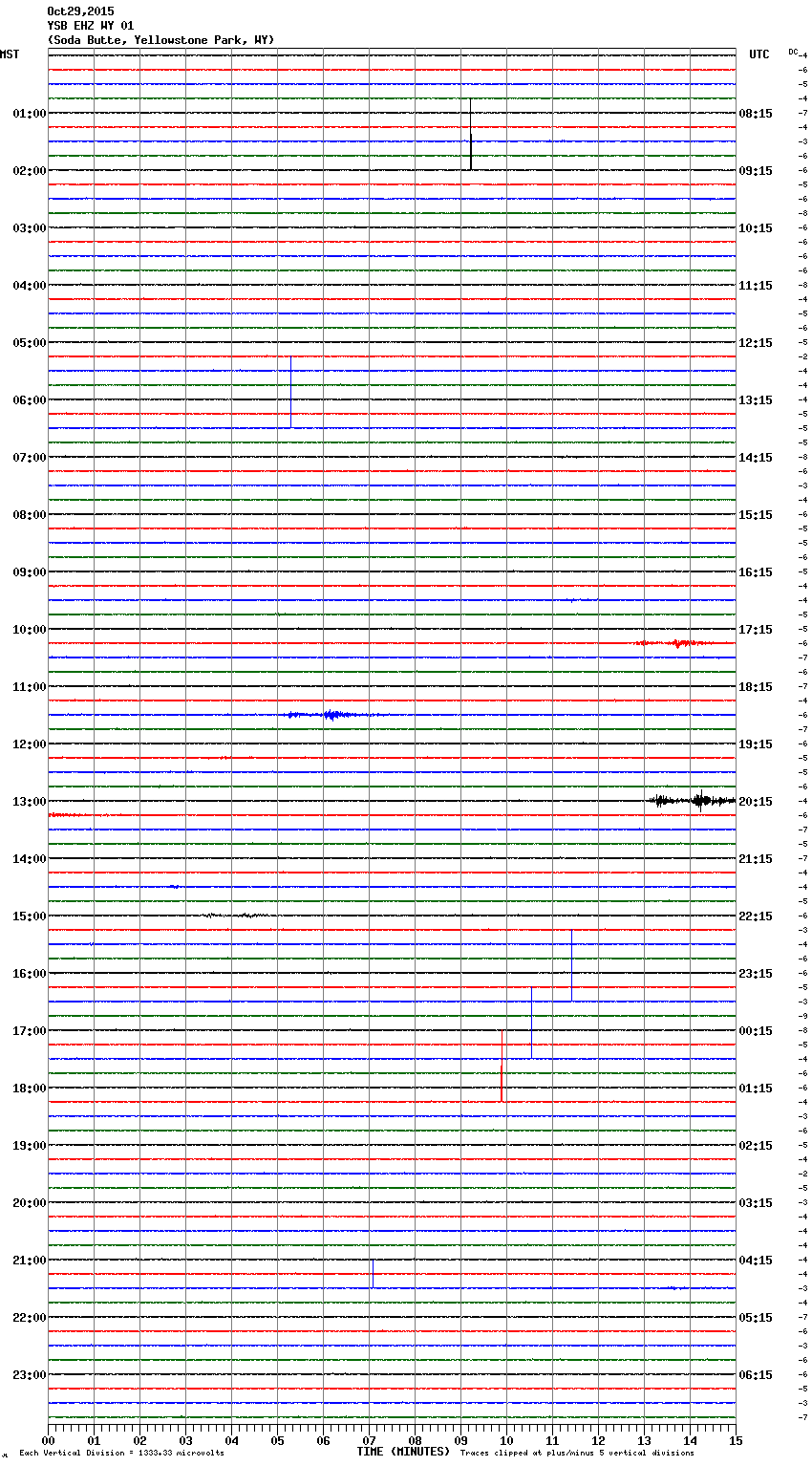The image size is (812, 1466).
Task: Select the 13:00 MST row label
Action: tap(30, 802)
